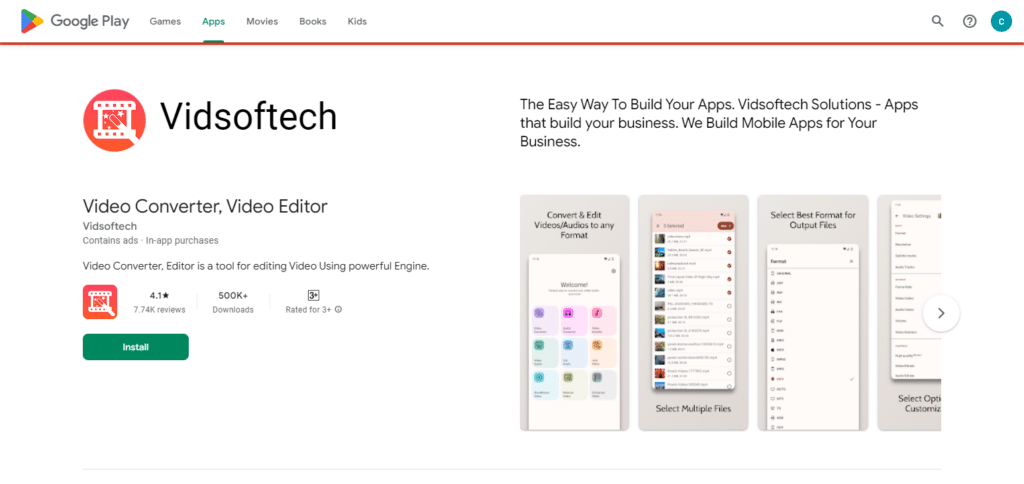Screen dimensions: 1024x484
Task: Click the Google Play logo
Action: (74, 22)
